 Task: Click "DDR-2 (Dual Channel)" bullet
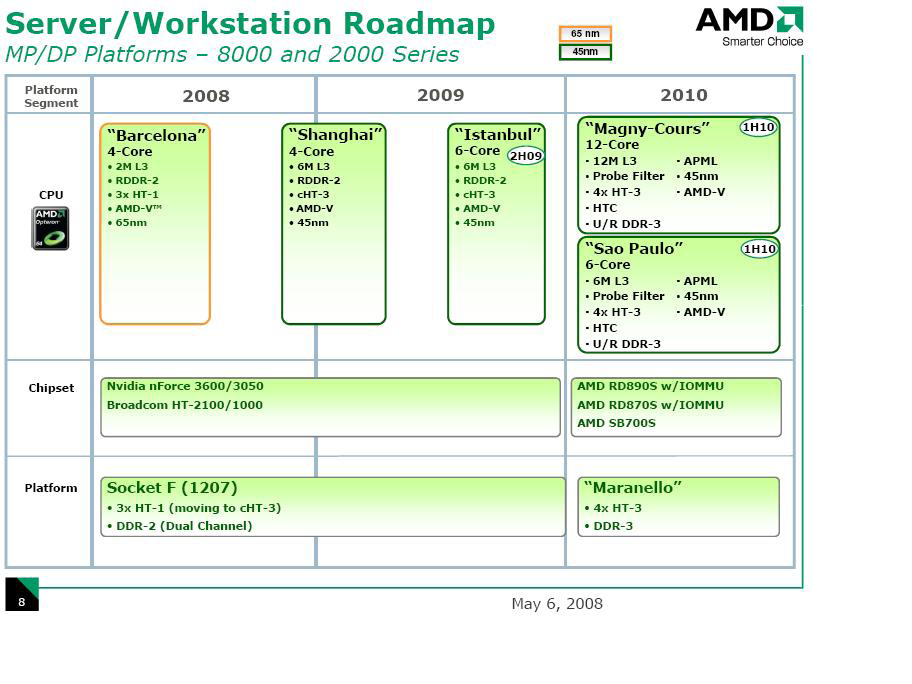[184, 526]
